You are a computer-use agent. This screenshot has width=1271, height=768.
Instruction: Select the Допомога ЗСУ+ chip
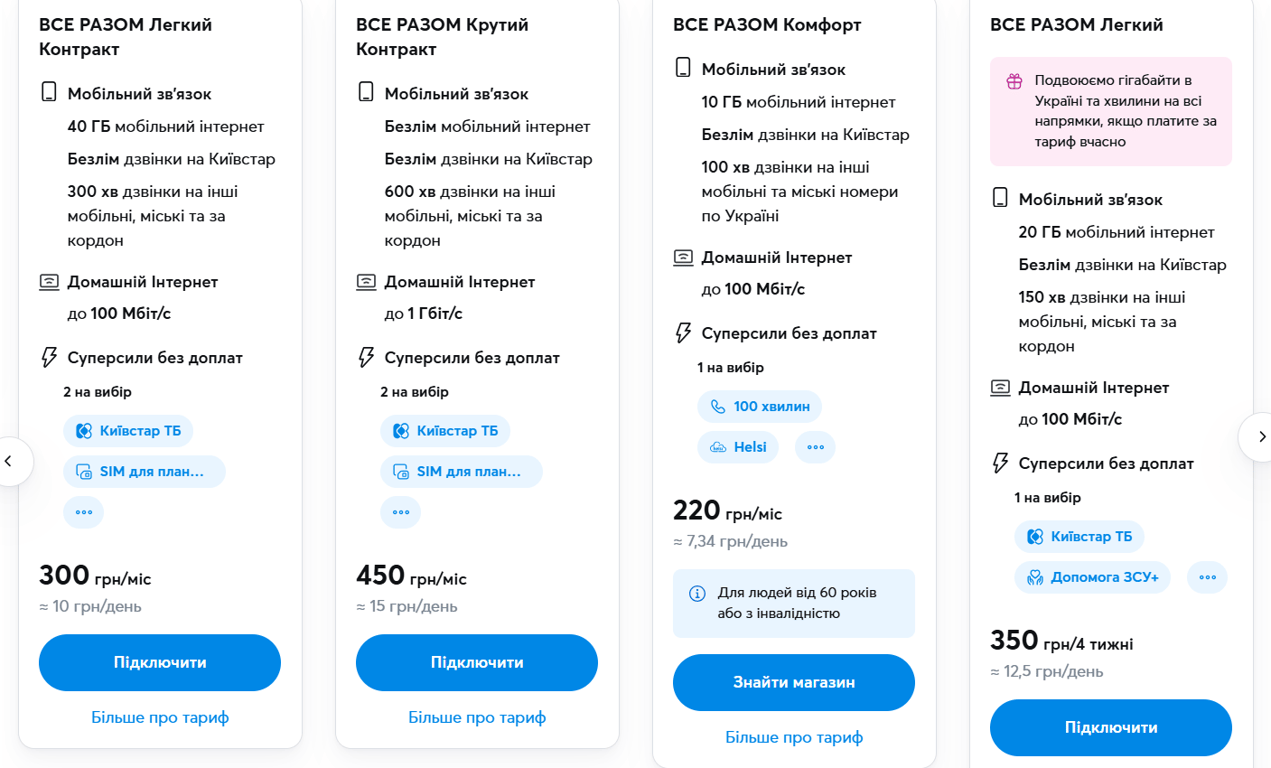pos(1092,577)
